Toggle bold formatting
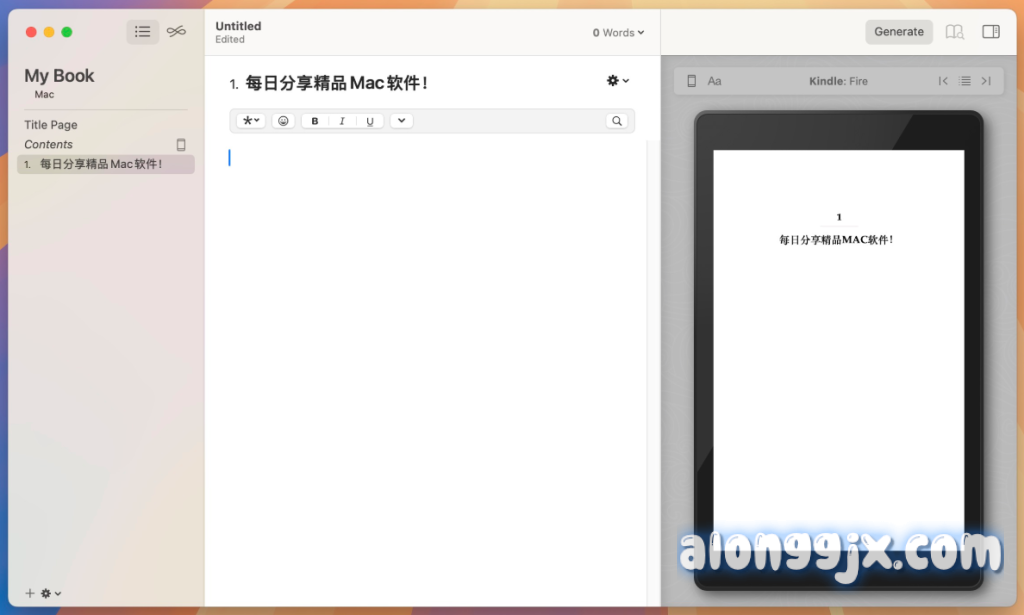The image size is (1024, 615). tap(315, 121)
